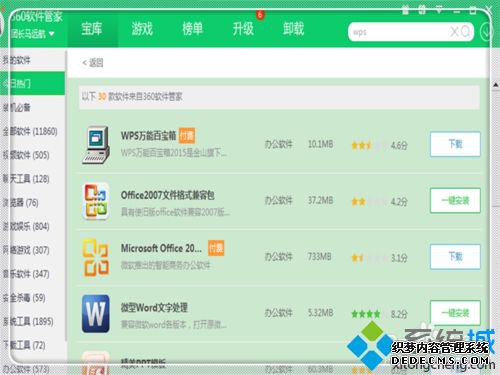Click the 37.2MB size value
500x375 pixels.
click(x=320, y=200)
